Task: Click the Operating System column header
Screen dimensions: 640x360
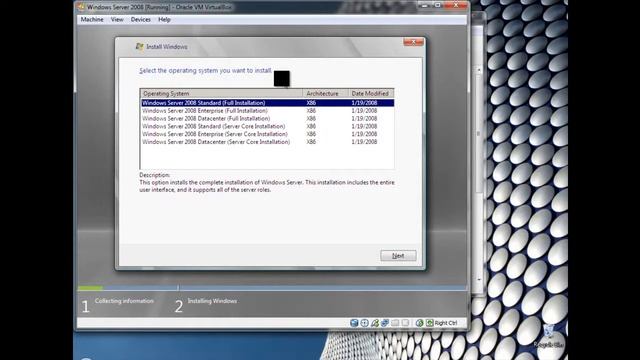Action: coord(222,93)
